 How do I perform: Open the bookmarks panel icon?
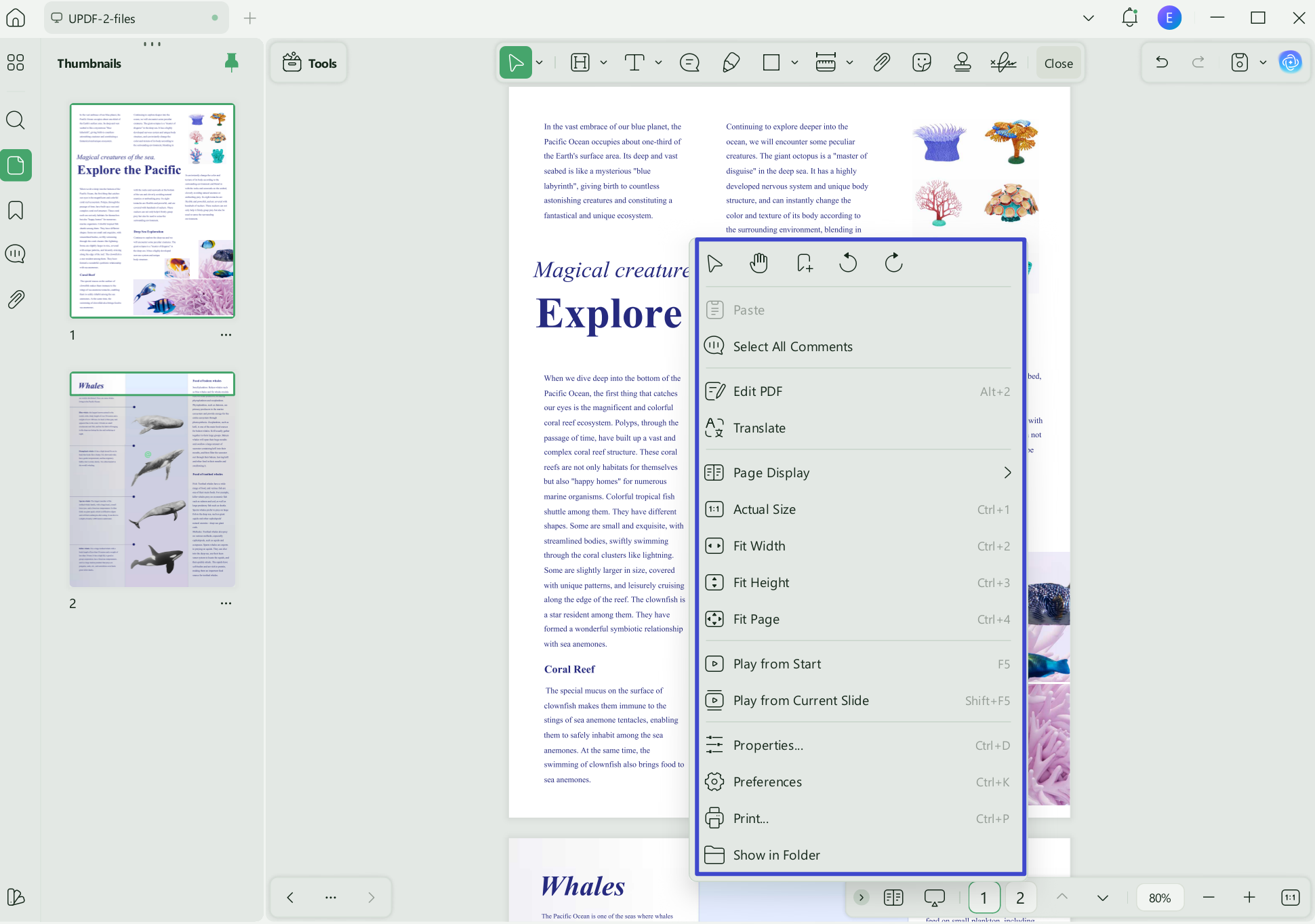coord(16,210)
